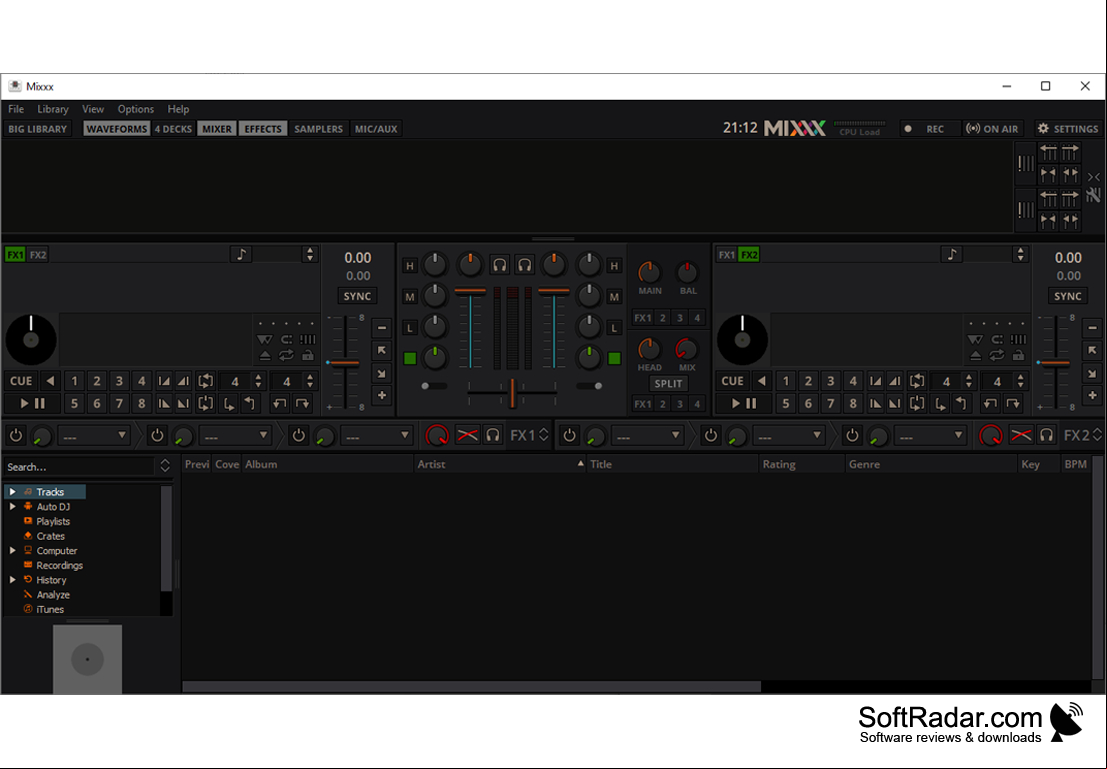Open the Library menu
Viewport: 1107px width, 769px height.
tap(53, 109)
